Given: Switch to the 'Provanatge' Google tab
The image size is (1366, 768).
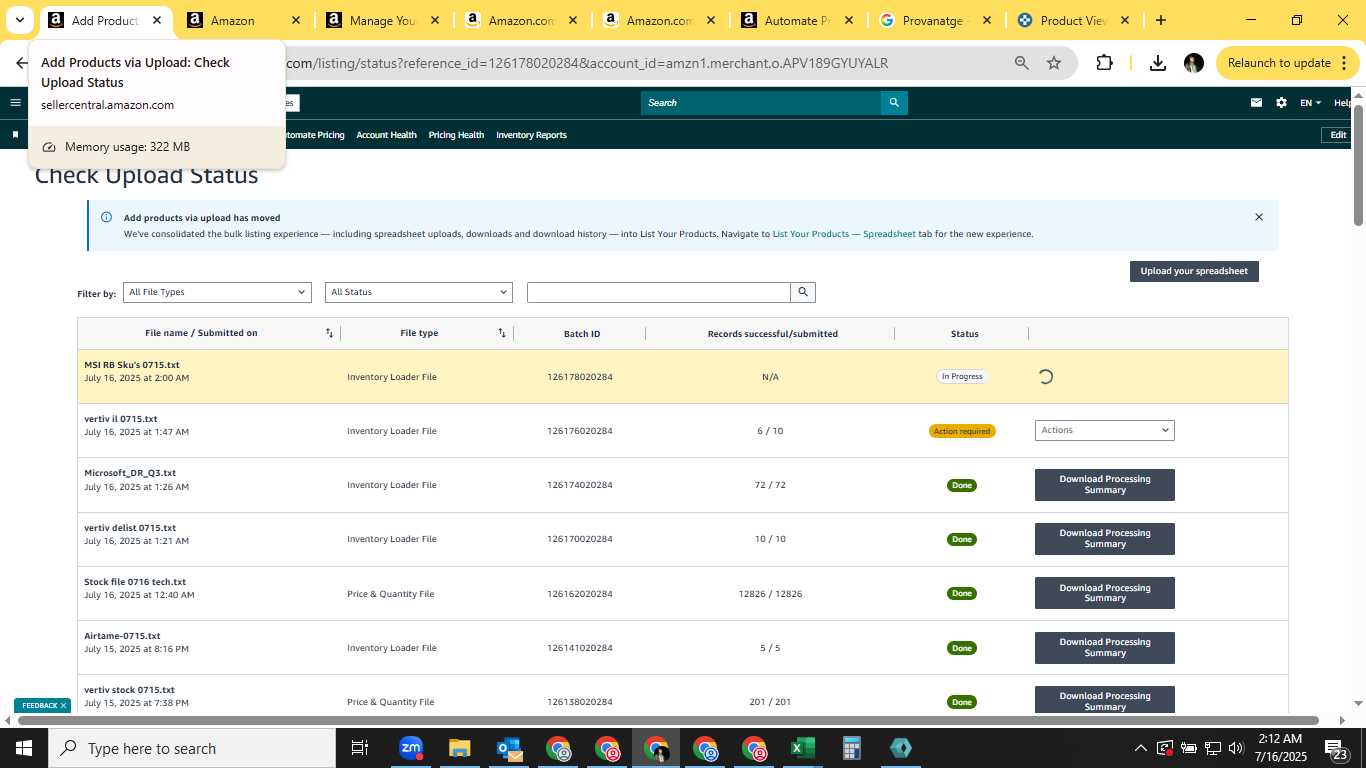Looking at the screenshot, I should click(x=935, y=20).
